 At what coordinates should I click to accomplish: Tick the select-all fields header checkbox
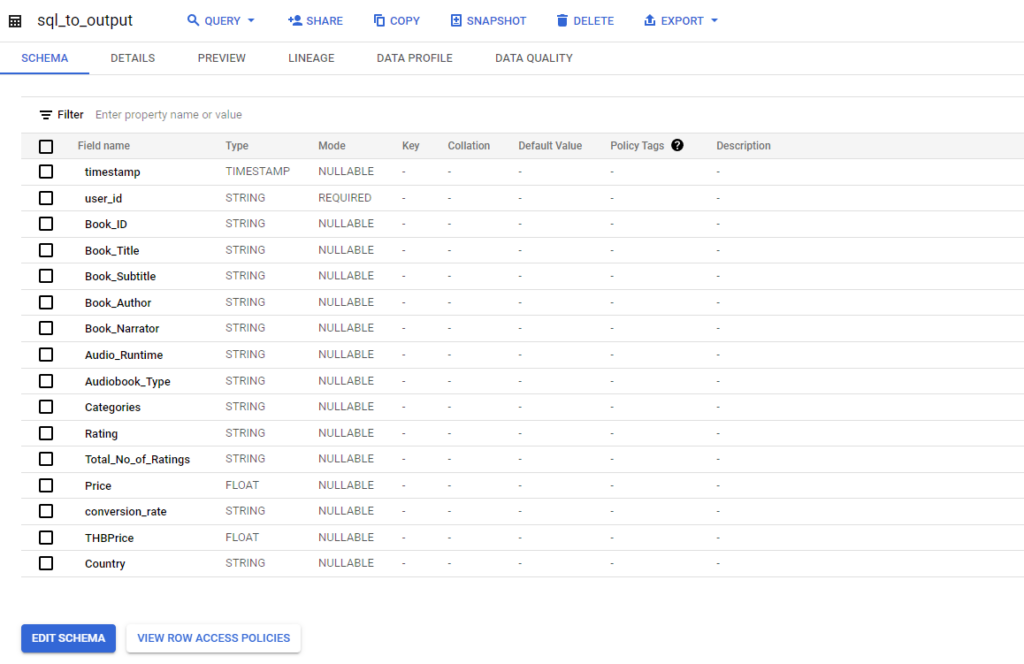tap(46, 147)
